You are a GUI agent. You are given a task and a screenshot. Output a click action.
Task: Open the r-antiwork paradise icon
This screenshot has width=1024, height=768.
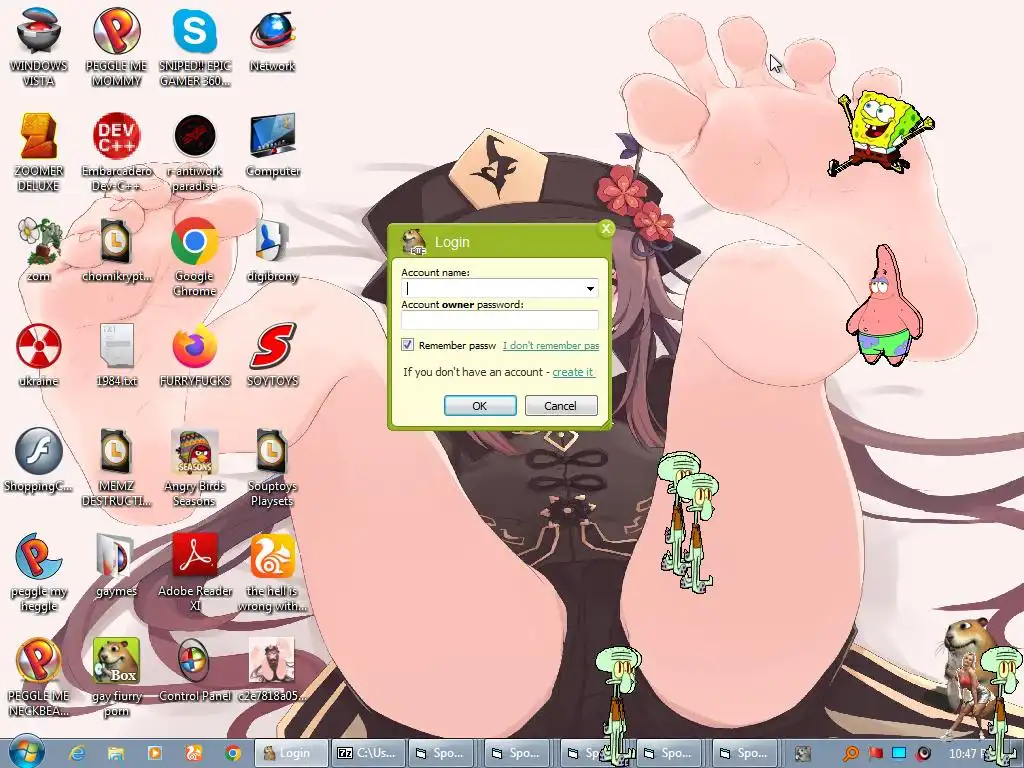(195, 152)
